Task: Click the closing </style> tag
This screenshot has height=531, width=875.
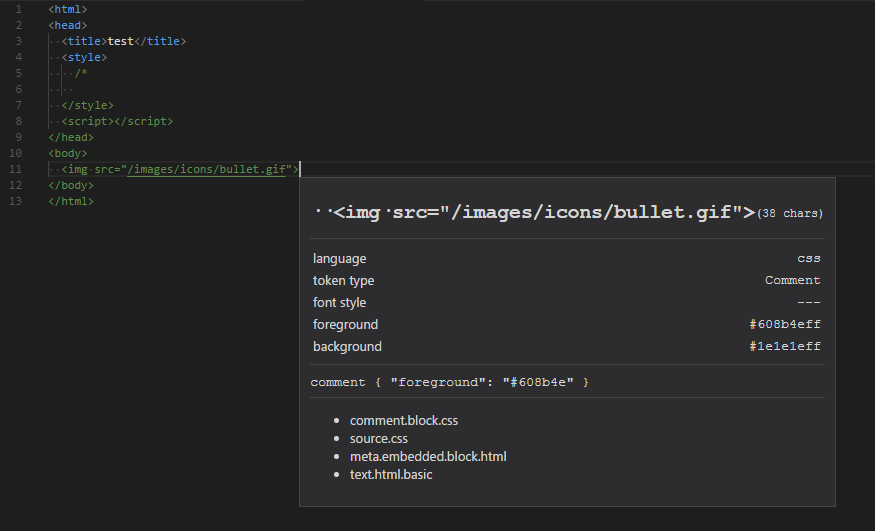Action: click(88, 105)
